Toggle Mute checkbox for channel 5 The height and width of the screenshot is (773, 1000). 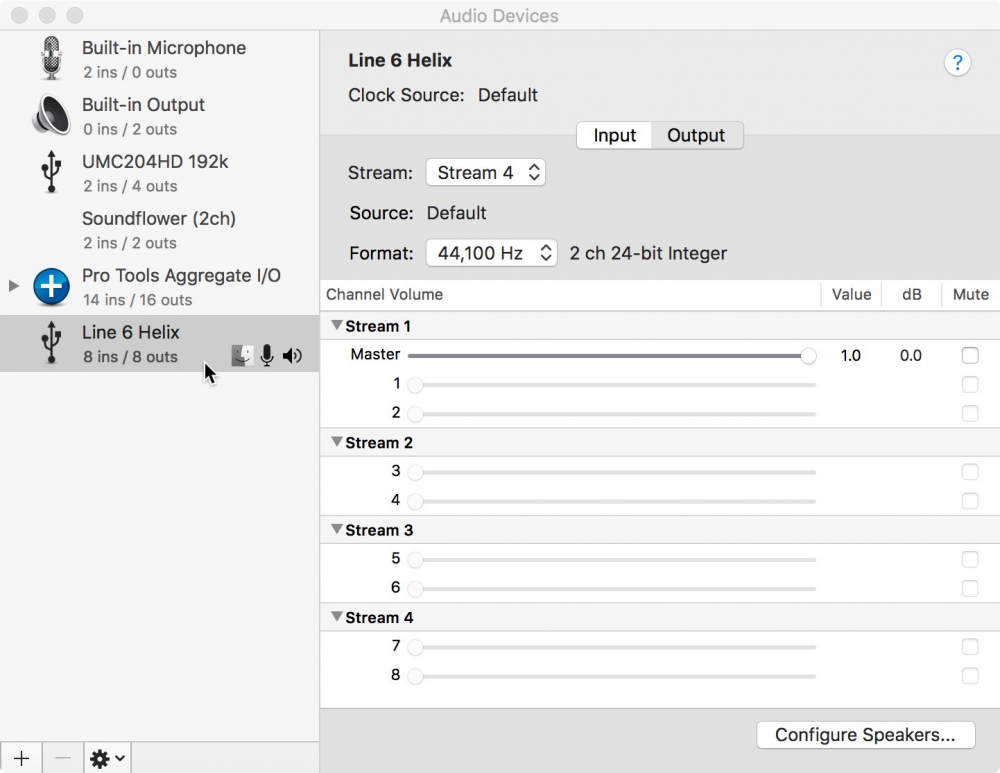tap(969, 559)
